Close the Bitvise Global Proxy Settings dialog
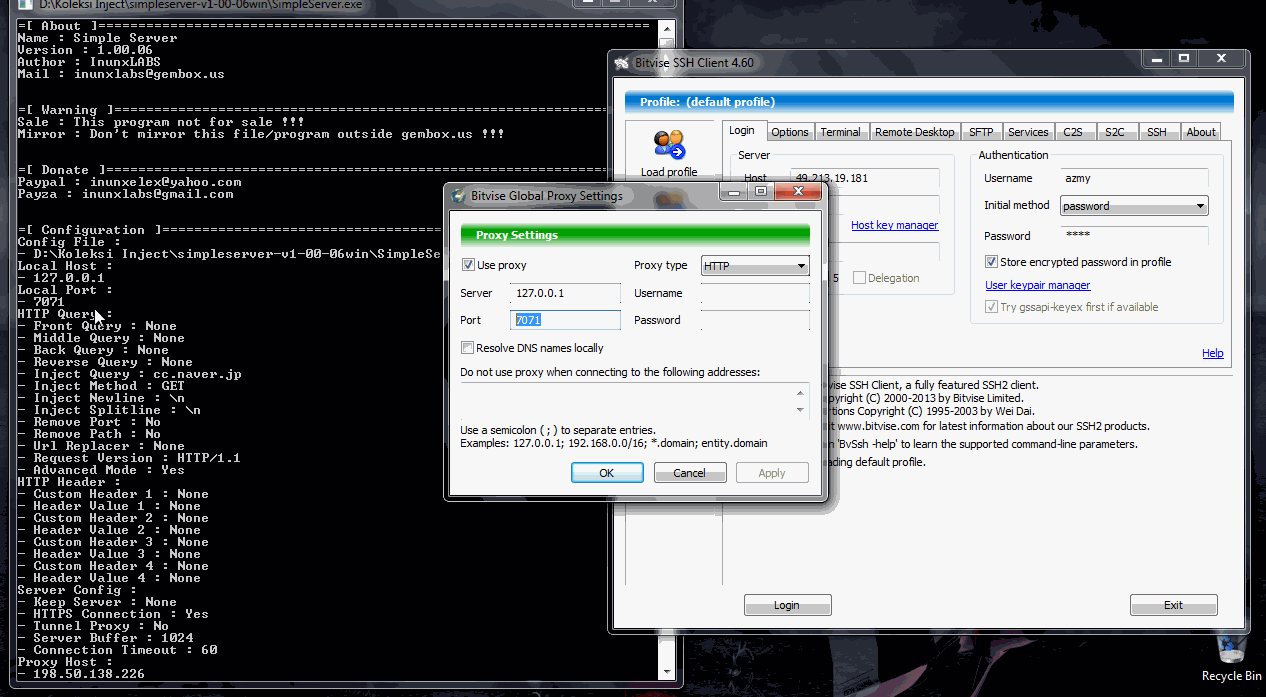Screen dimensions: 1266x697 click(x=800, y=191)
